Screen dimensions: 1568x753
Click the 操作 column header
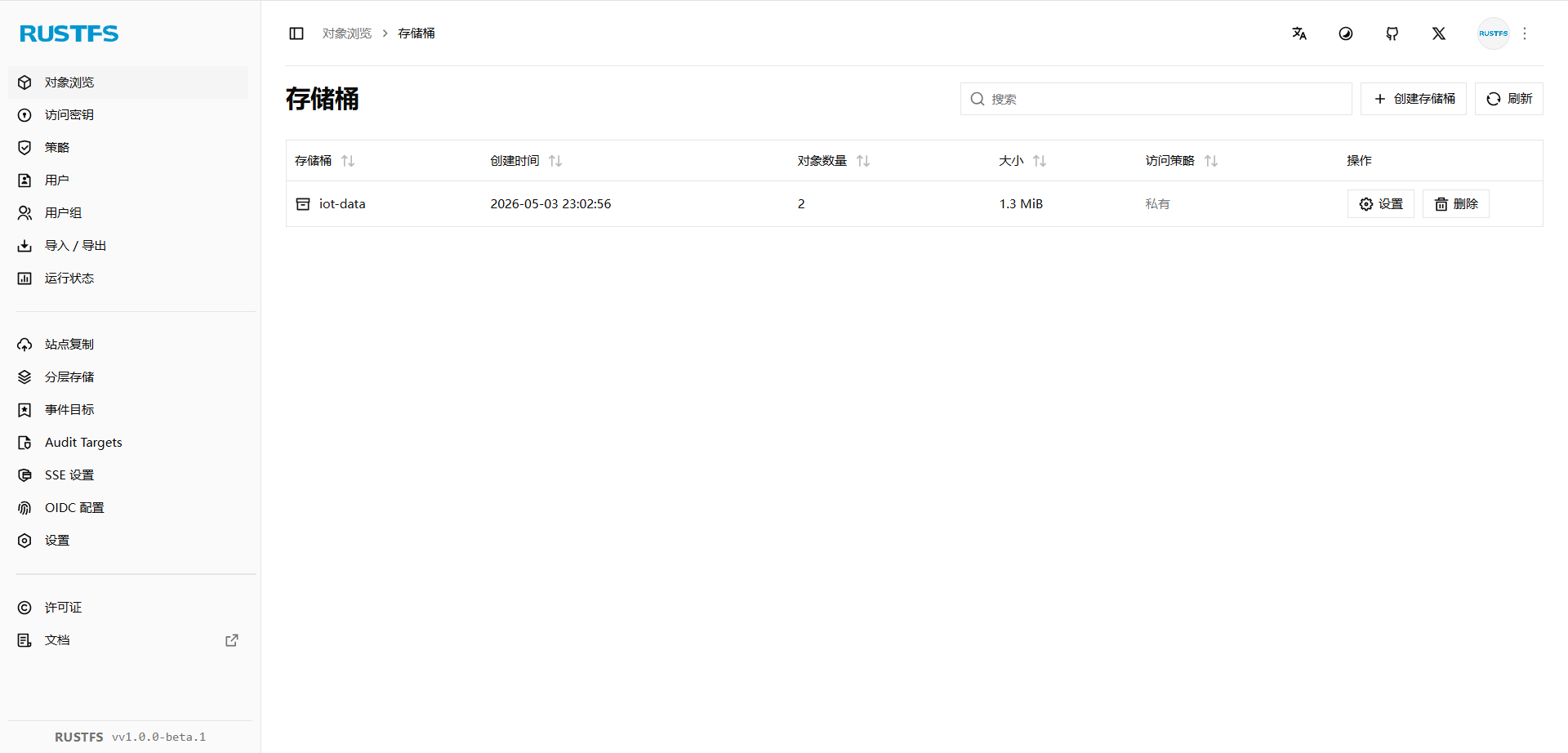tap(1359, 161)
